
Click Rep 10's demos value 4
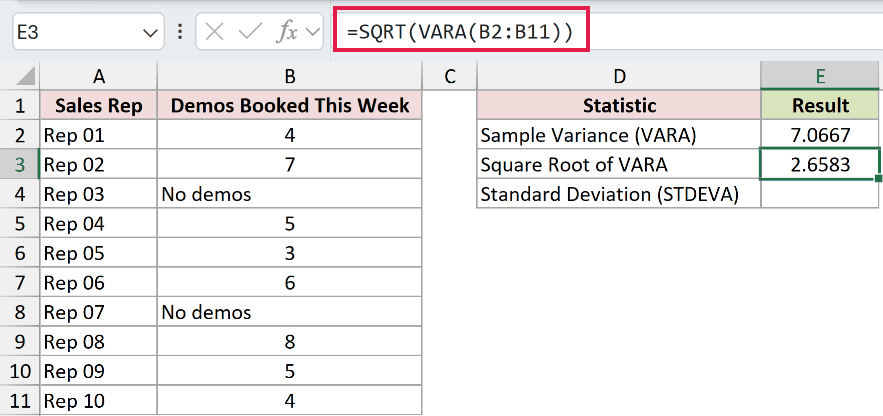[290, 401]
